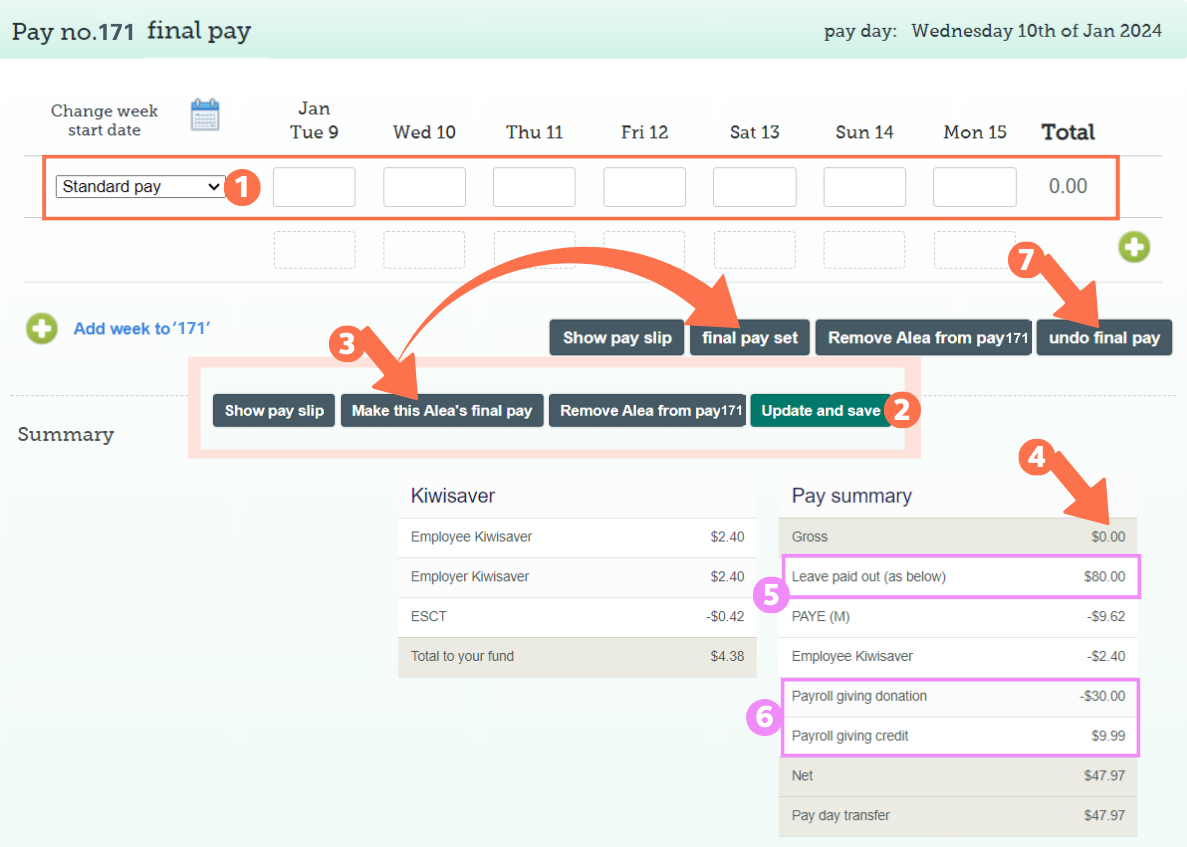The image size is (1187, 847).
Task: Click the Thu 11 hours entry box
Action: 534,186
